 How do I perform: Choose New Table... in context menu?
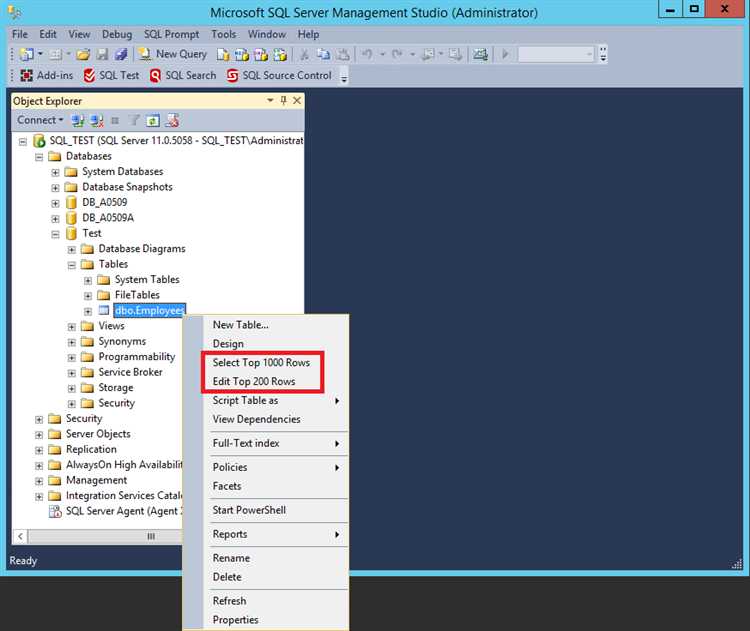tap(241, 325)
